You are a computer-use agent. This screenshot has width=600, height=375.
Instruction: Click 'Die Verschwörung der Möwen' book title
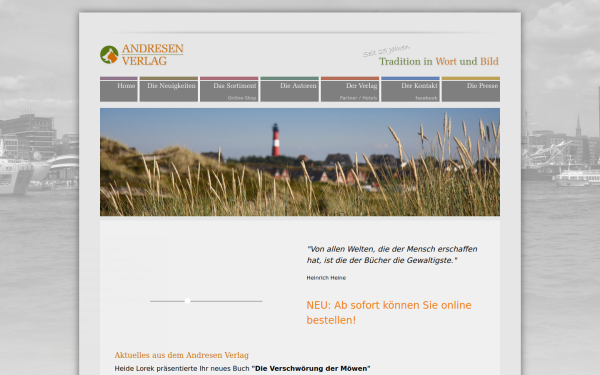311,368
